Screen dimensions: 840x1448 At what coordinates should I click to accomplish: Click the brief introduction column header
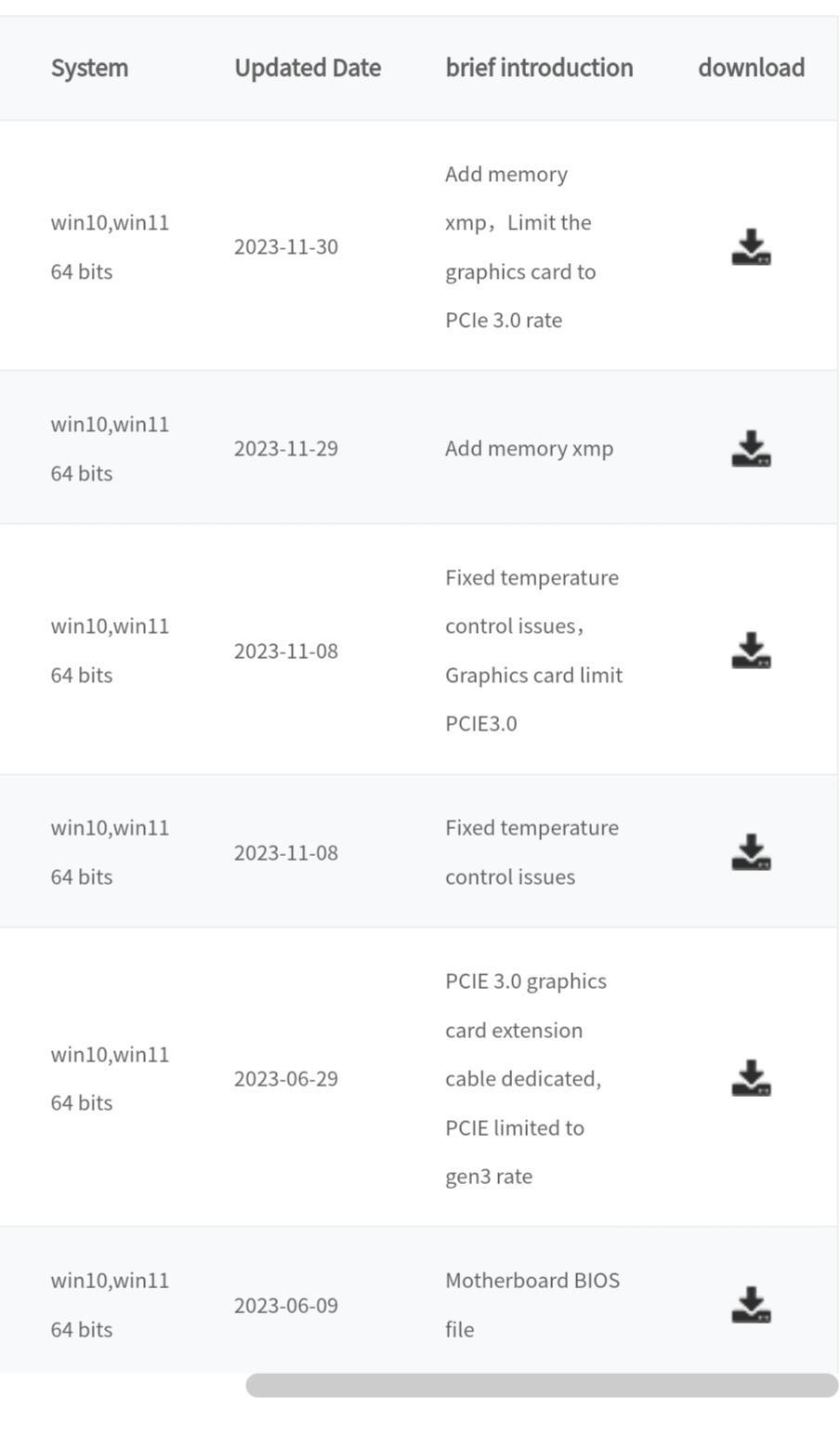click(x=539, y=68)
